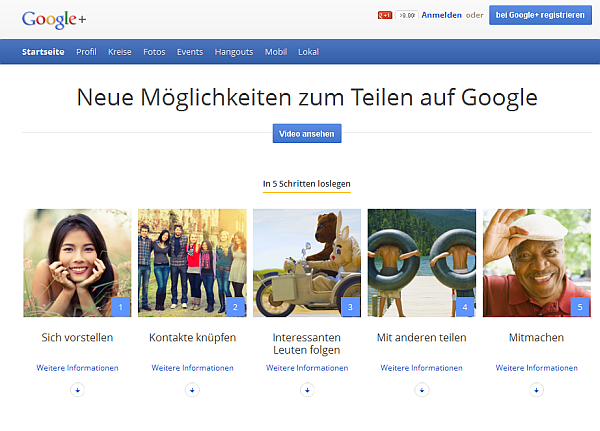Open Weitere Informationen under Interessanten Leuten folgen
Image resolution: width=600 pixels, height=431 pixels.
pyautogui.click(x=307, y=368)
